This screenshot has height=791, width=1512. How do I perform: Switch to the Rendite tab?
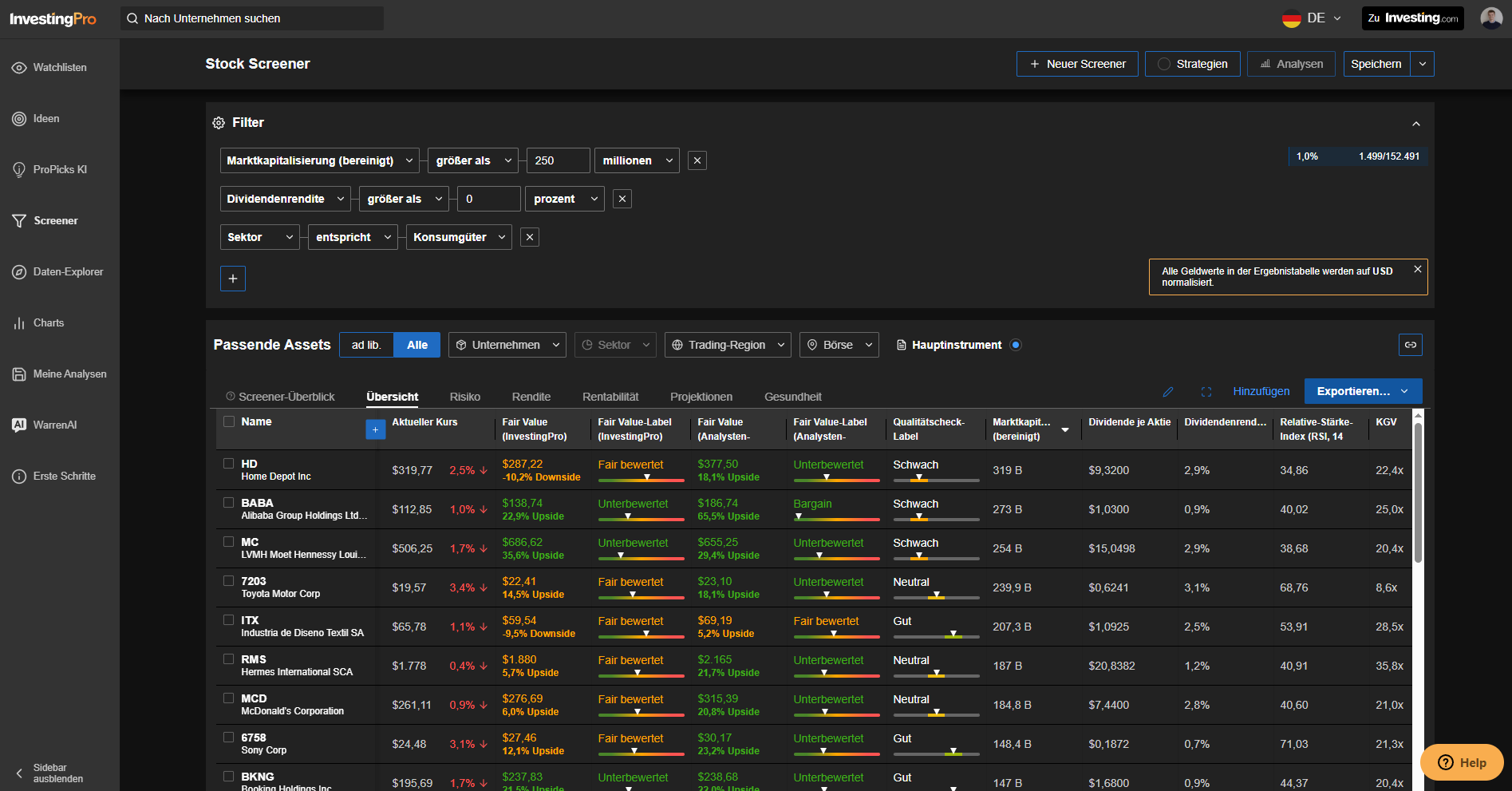pyautogui.click(x=531, y=397)
